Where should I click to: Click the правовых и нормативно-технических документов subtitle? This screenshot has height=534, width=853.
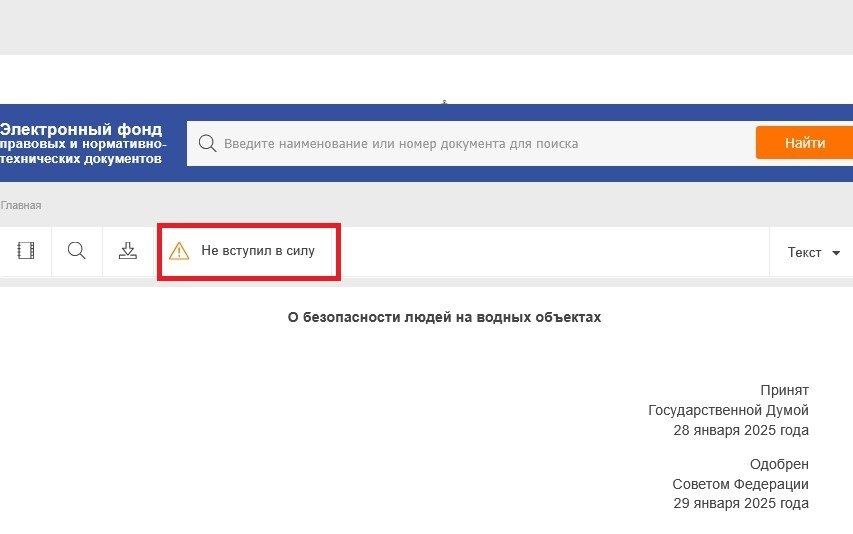83,151
